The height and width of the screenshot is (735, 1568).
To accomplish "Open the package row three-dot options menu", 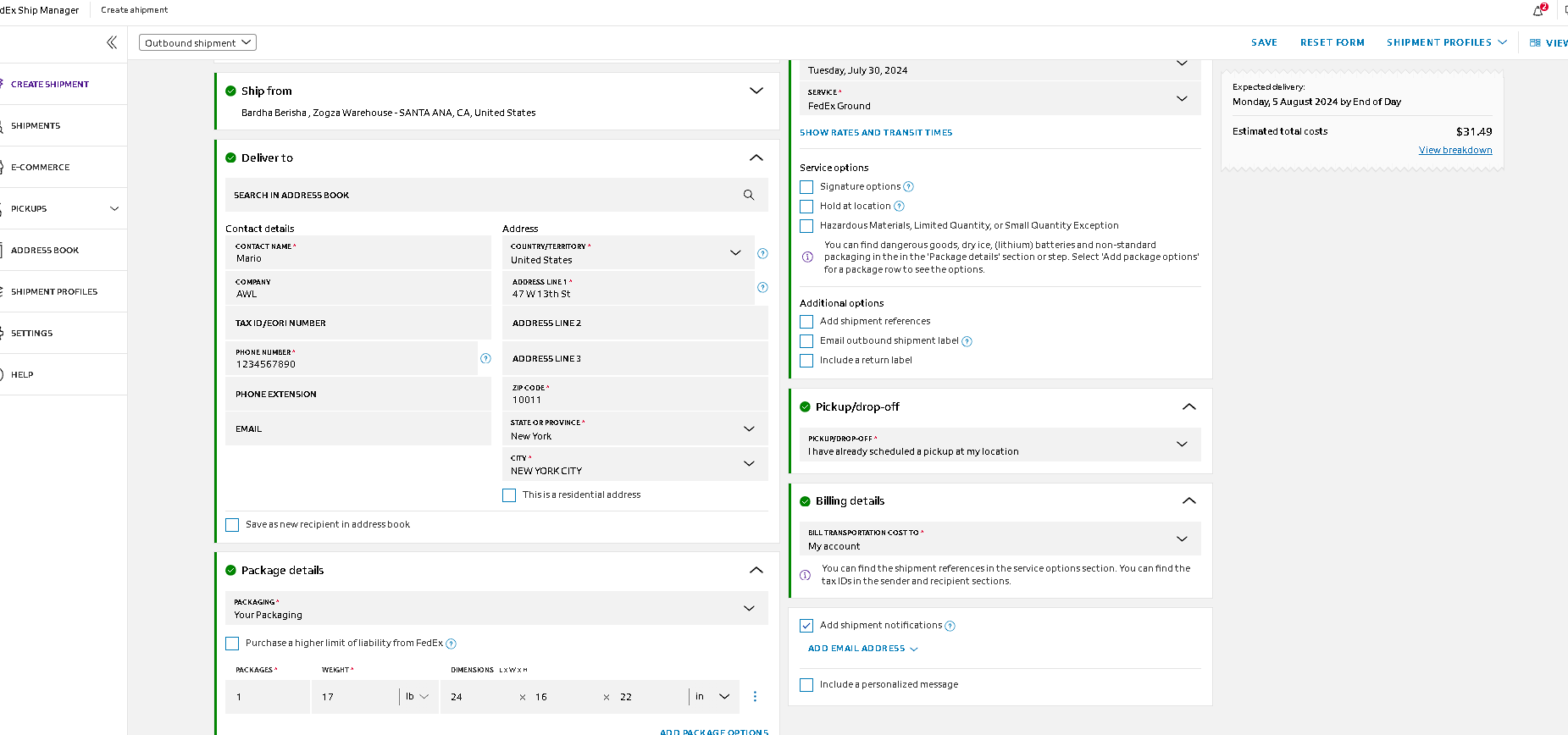I will [755, 696].
